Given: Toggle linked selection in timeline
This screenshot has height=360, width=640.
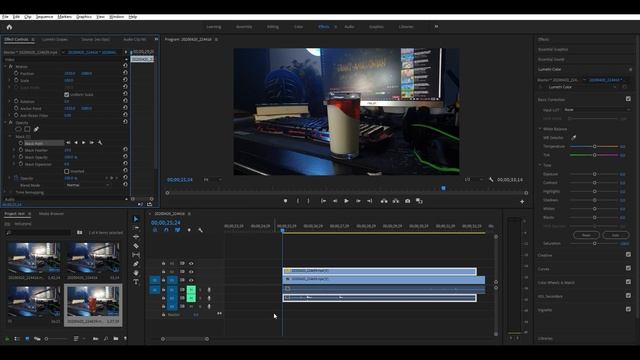Looking at the screenshot, I should (x=178, y=230).
